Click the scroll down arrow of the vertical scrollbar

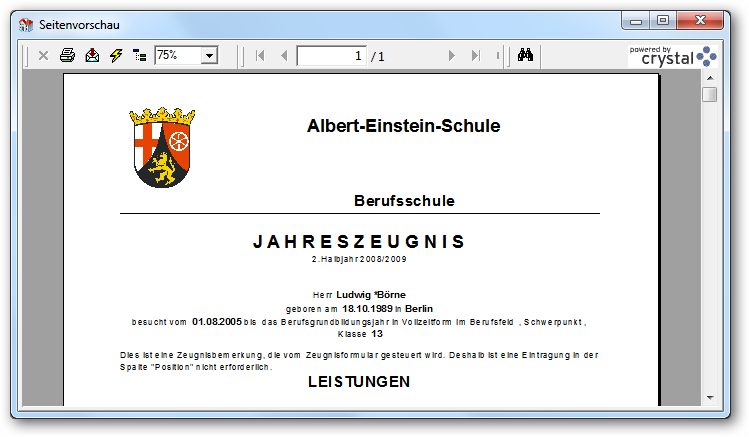coord(710,398)
